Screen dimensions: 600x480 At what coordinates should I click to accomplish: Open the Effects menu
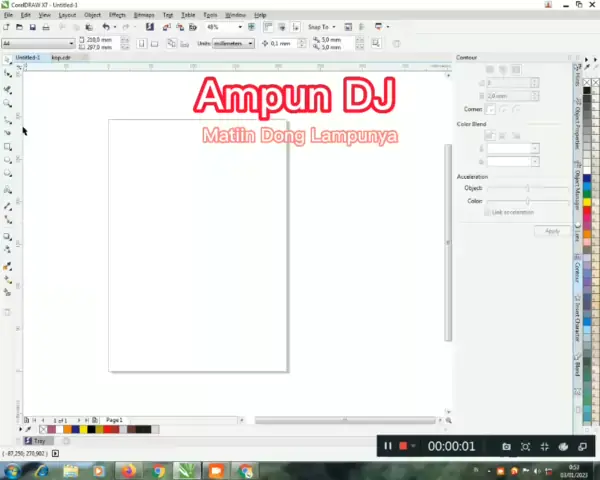pyautogui.click(x=117, y=15)
